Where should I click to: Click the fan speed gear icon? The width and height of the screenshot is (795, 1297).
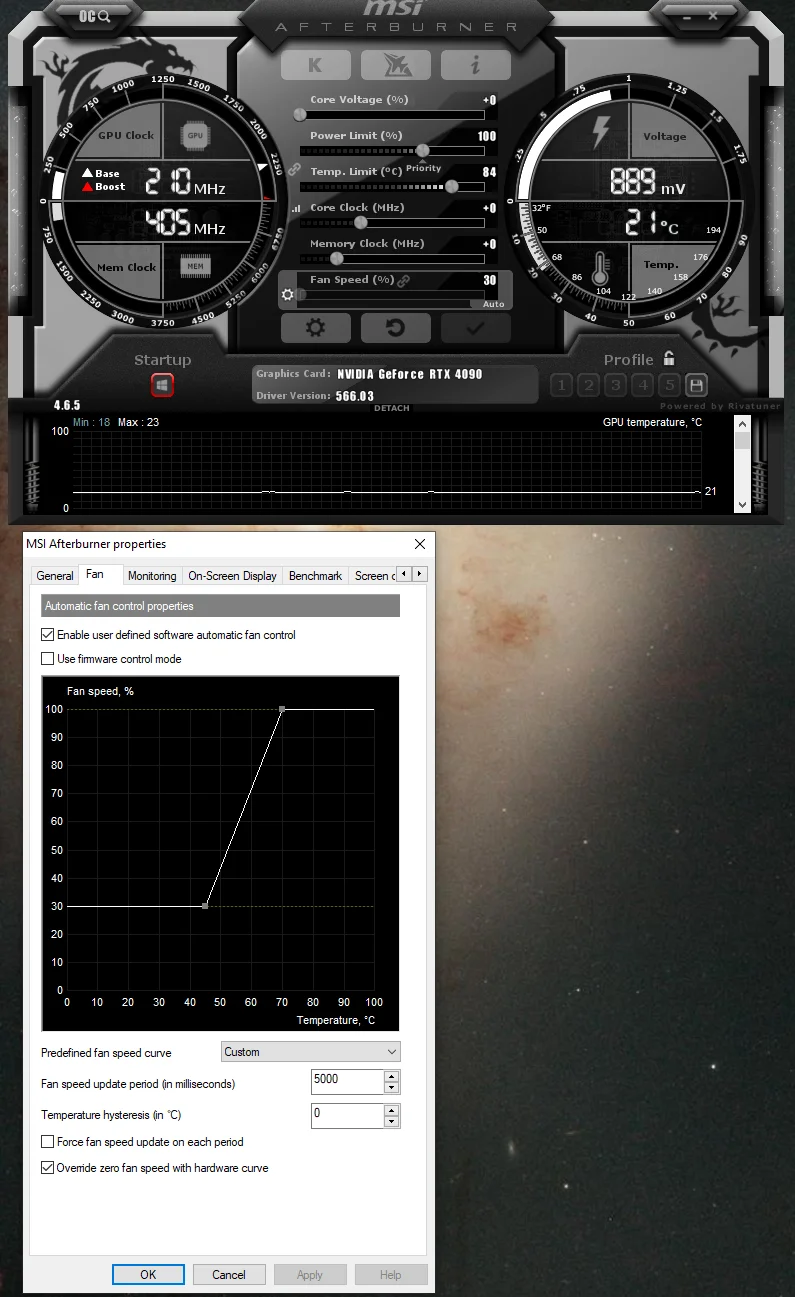pyautogui.click(x=288, y=295)
